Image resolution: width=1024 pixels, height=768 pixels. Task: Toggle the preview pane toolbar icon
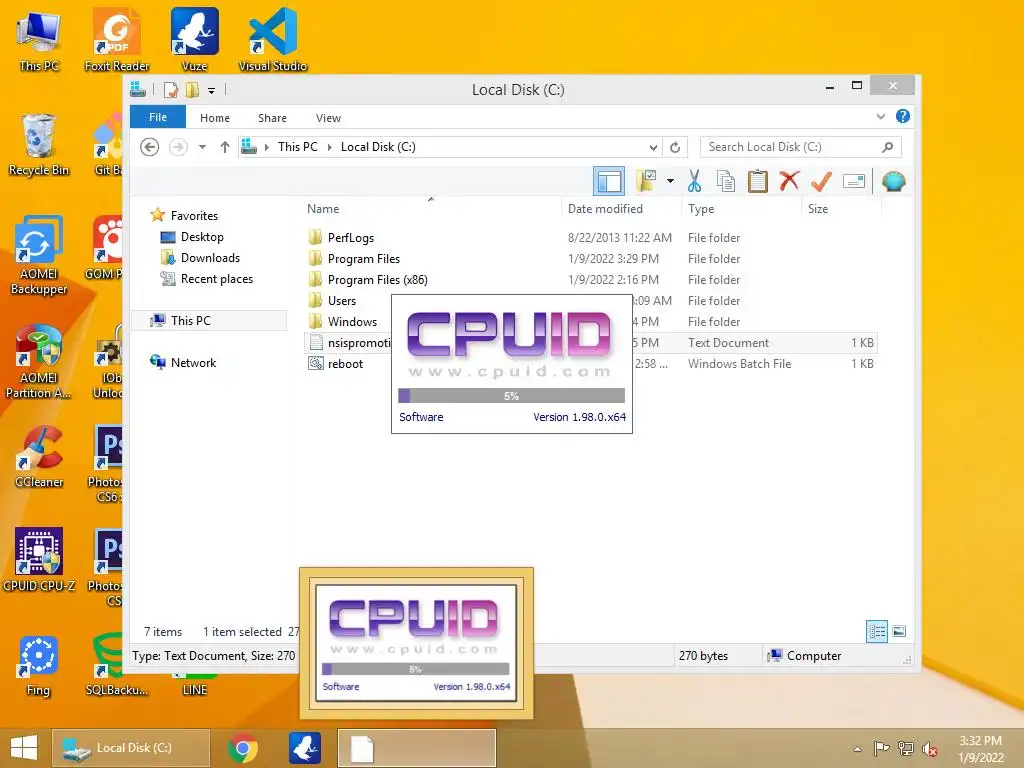609,181
